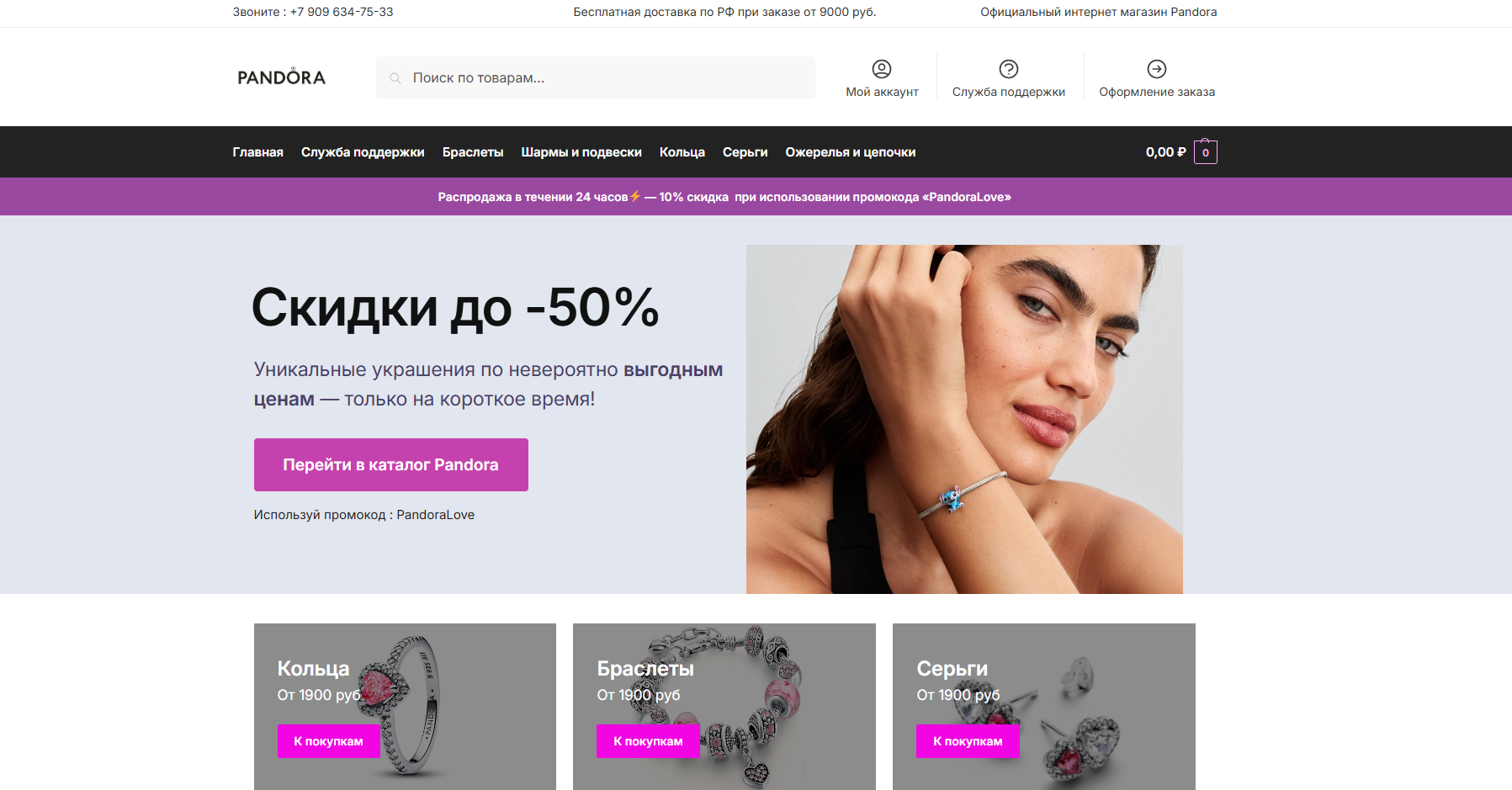
Task: Click the Оформление заказа arrow icon
Action: 1157,69
